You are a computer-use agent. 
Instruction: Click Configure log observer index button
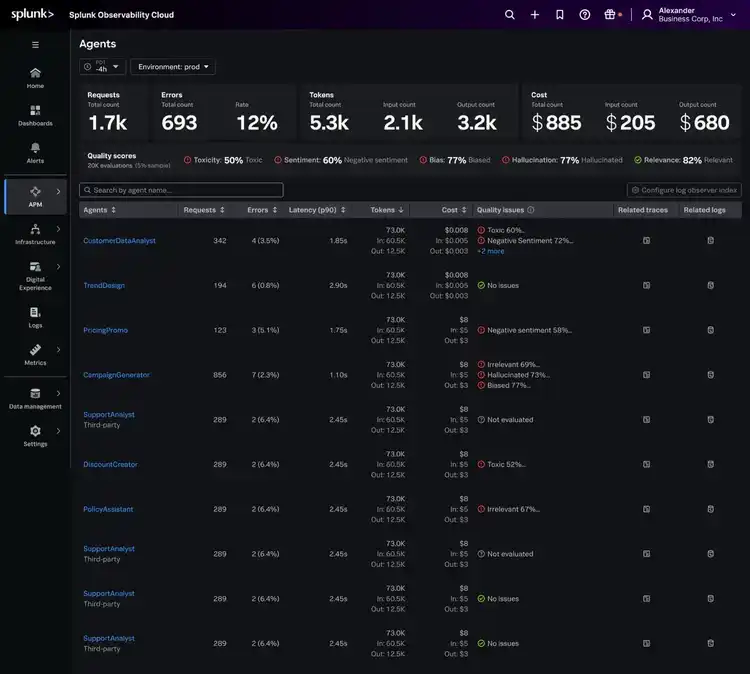tap(684, 190)
